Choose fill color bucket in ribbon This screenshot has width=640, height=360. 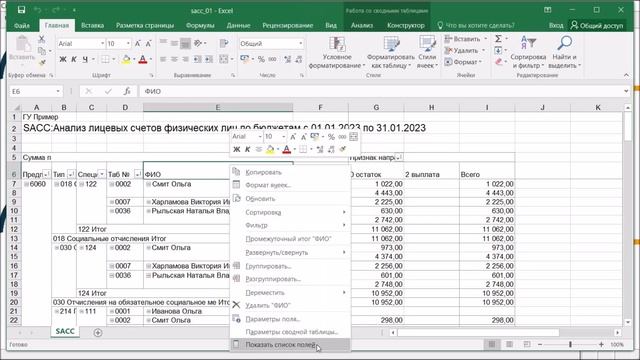click(x=126, y=60)
